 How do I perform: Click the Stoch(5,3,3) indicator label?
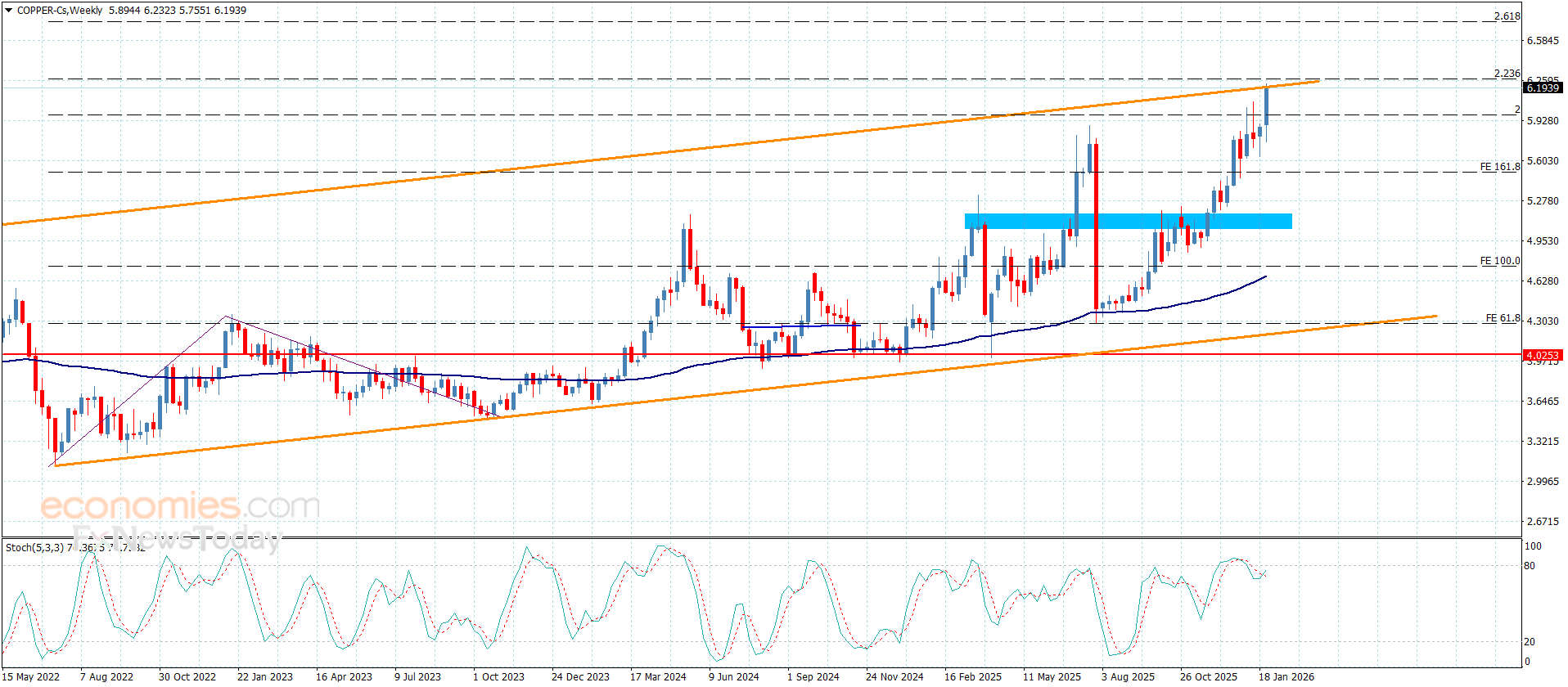34,547
